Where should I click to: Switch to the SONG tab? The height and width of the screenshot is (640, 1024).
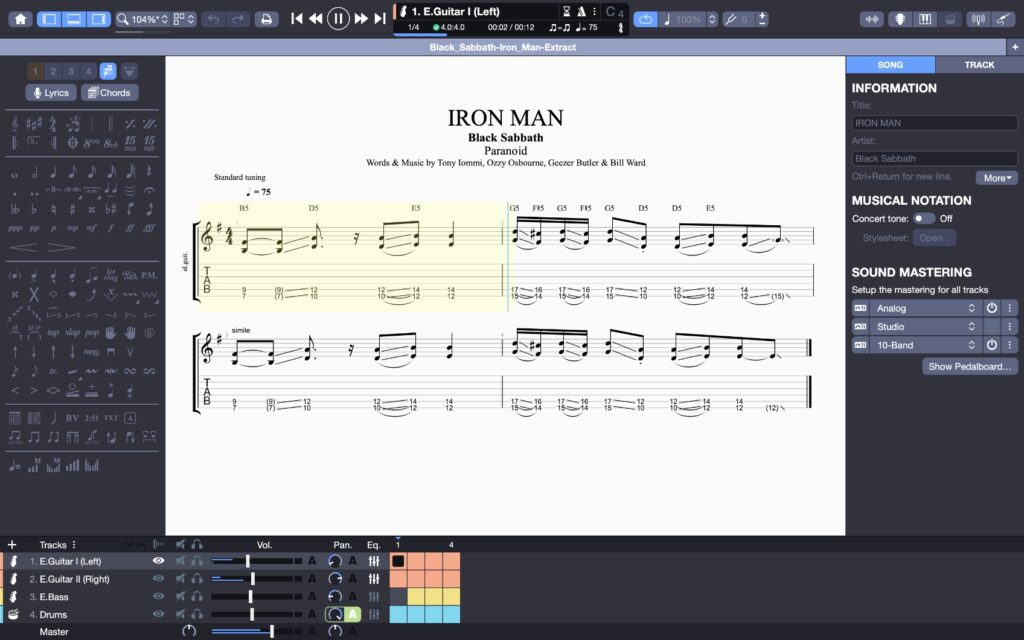pyautogui.click(x=890, y=65)
